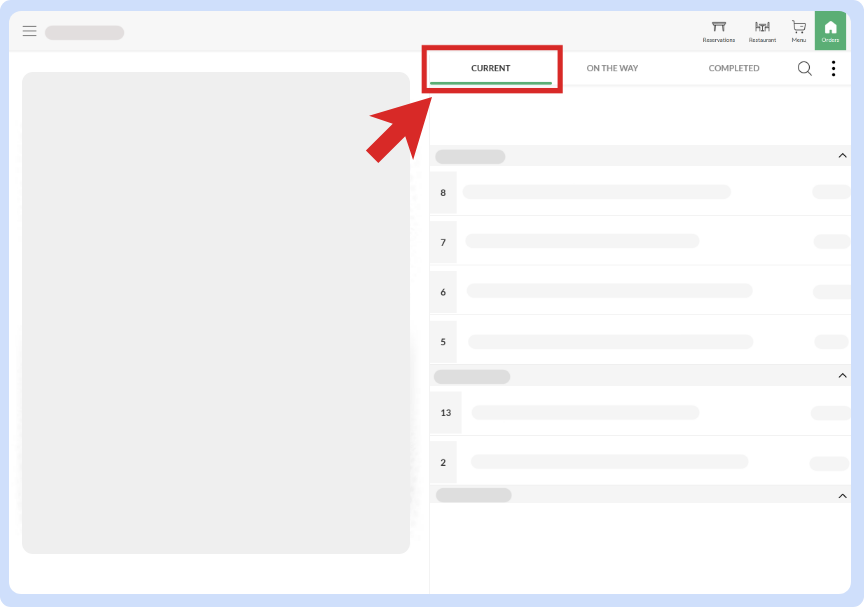Select the green Orders home icon
This screenshot has height=607, width=864.
[x=830, y=30]
